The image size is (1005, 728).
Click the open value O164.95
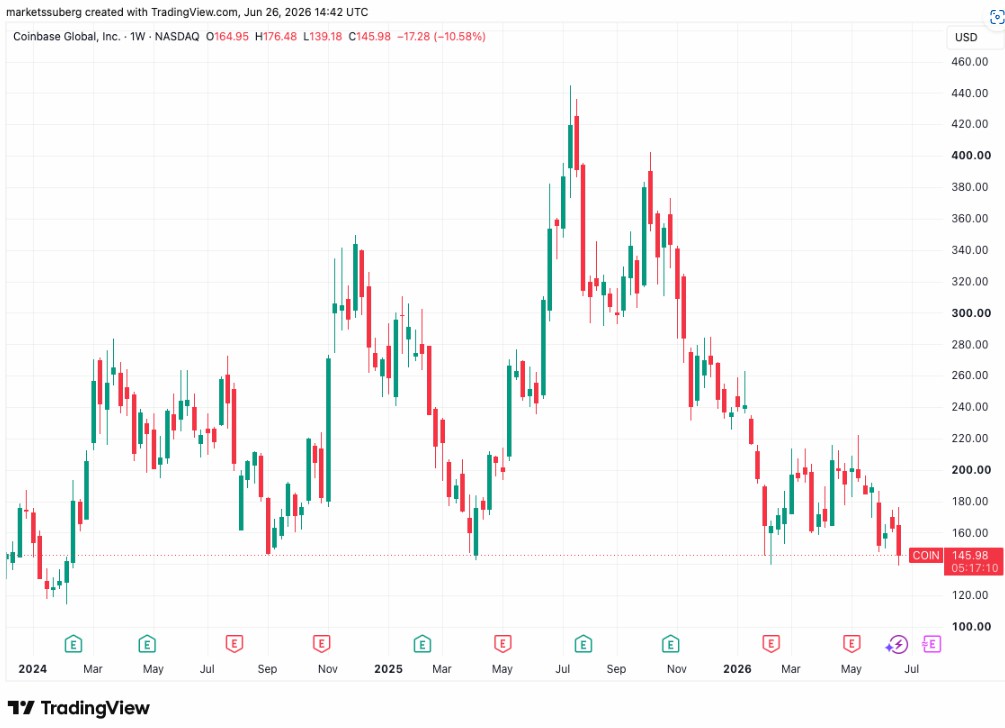click(x=227, y=37)
